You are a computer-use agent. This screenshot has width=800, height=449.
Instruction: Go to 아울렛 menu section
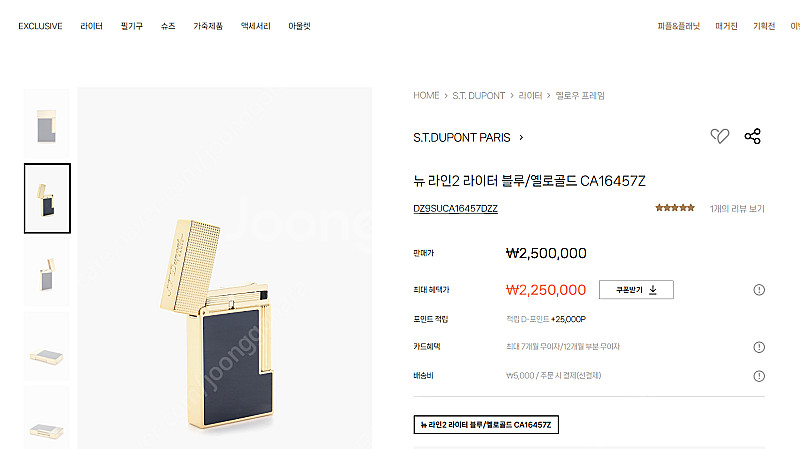click(x=299, y=26)
